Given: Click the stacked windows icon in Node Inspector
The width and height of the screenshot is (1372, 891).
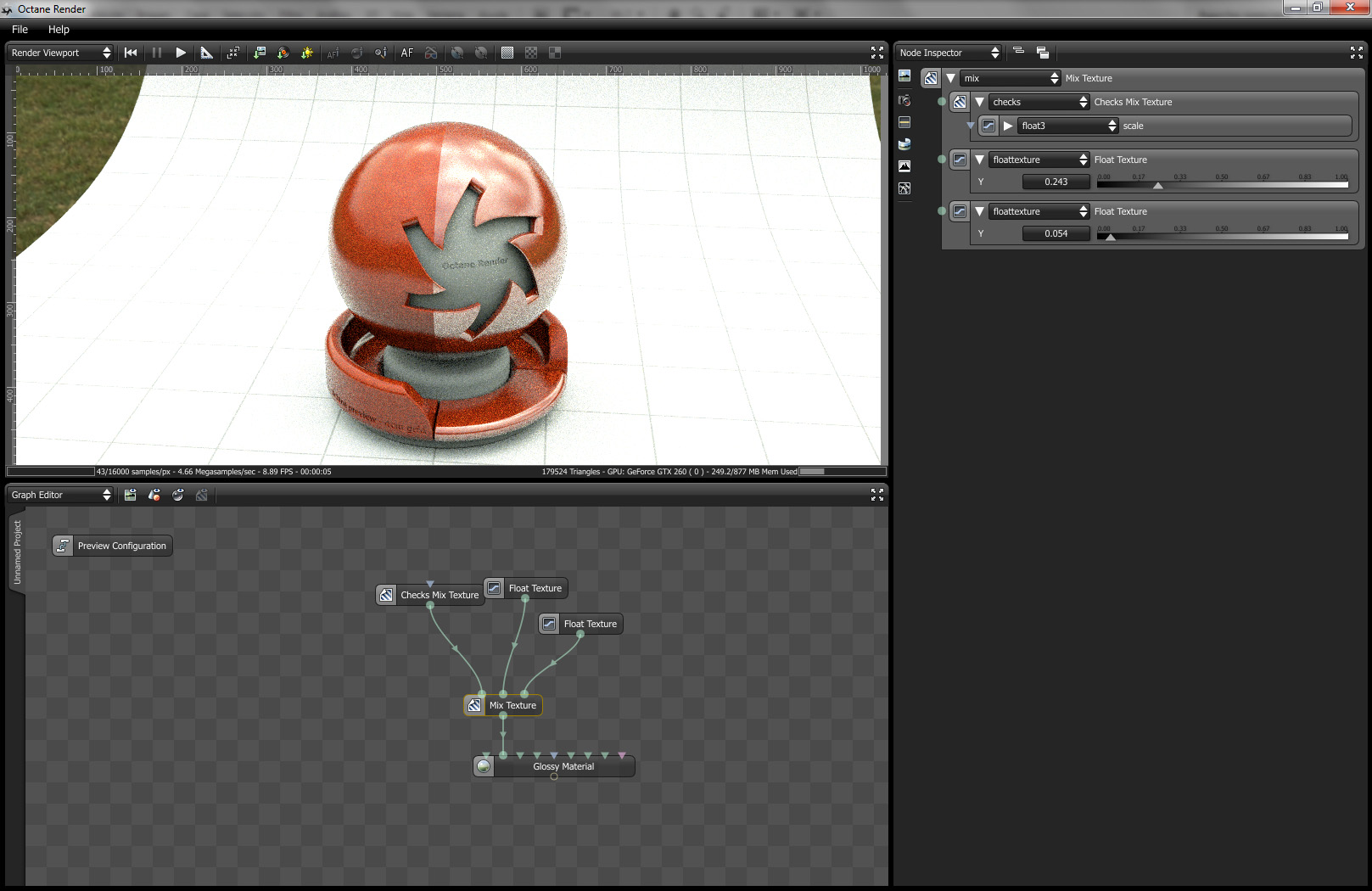Looking at the screenshot, I should pyautogui.click(x=1043, y=53).
